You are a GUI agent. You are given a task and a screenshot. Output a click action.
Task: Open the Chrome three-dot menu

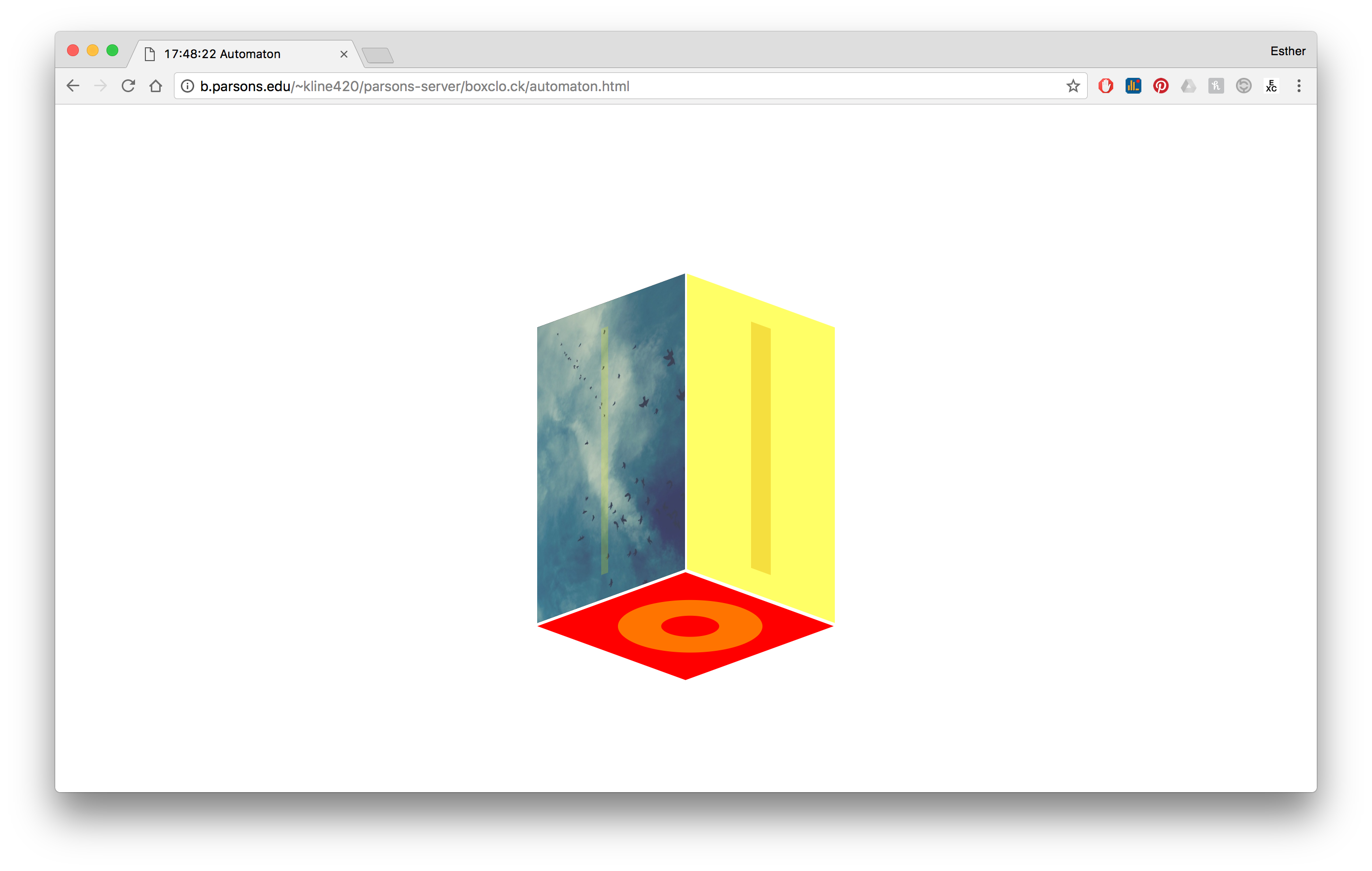click(x=1299, y=86)
